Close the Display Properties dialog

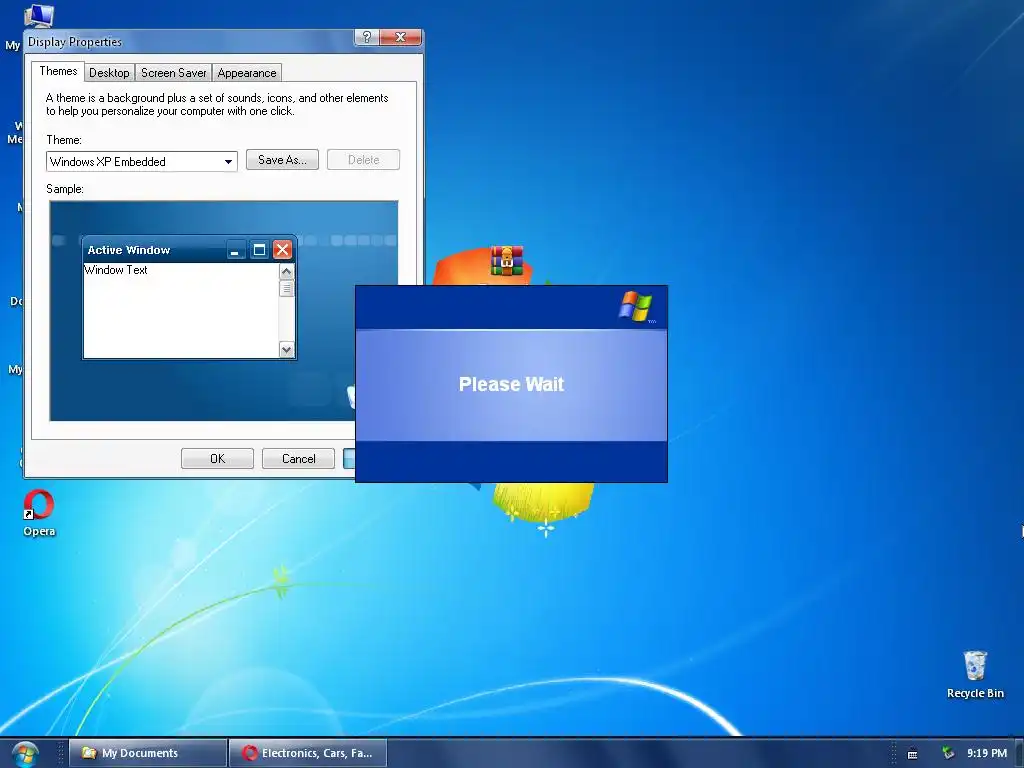(x=400, y=37)
